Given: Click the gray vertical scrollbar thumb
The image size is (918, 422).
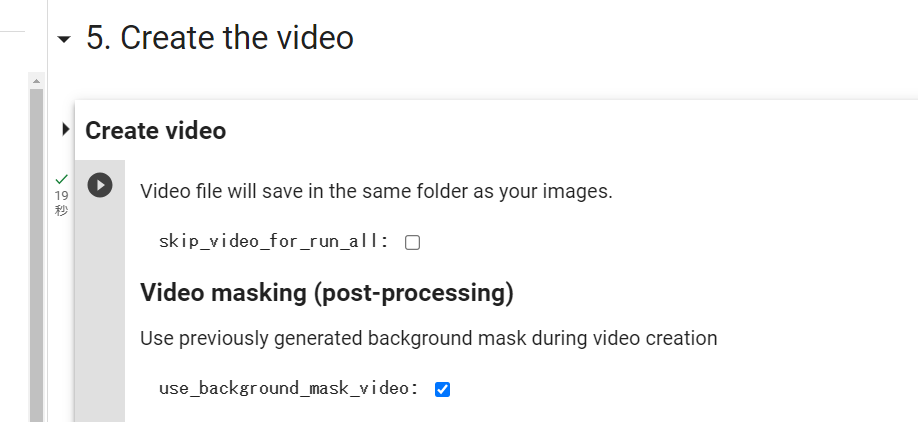Looking at the screenshot, I should pos(36,255).
